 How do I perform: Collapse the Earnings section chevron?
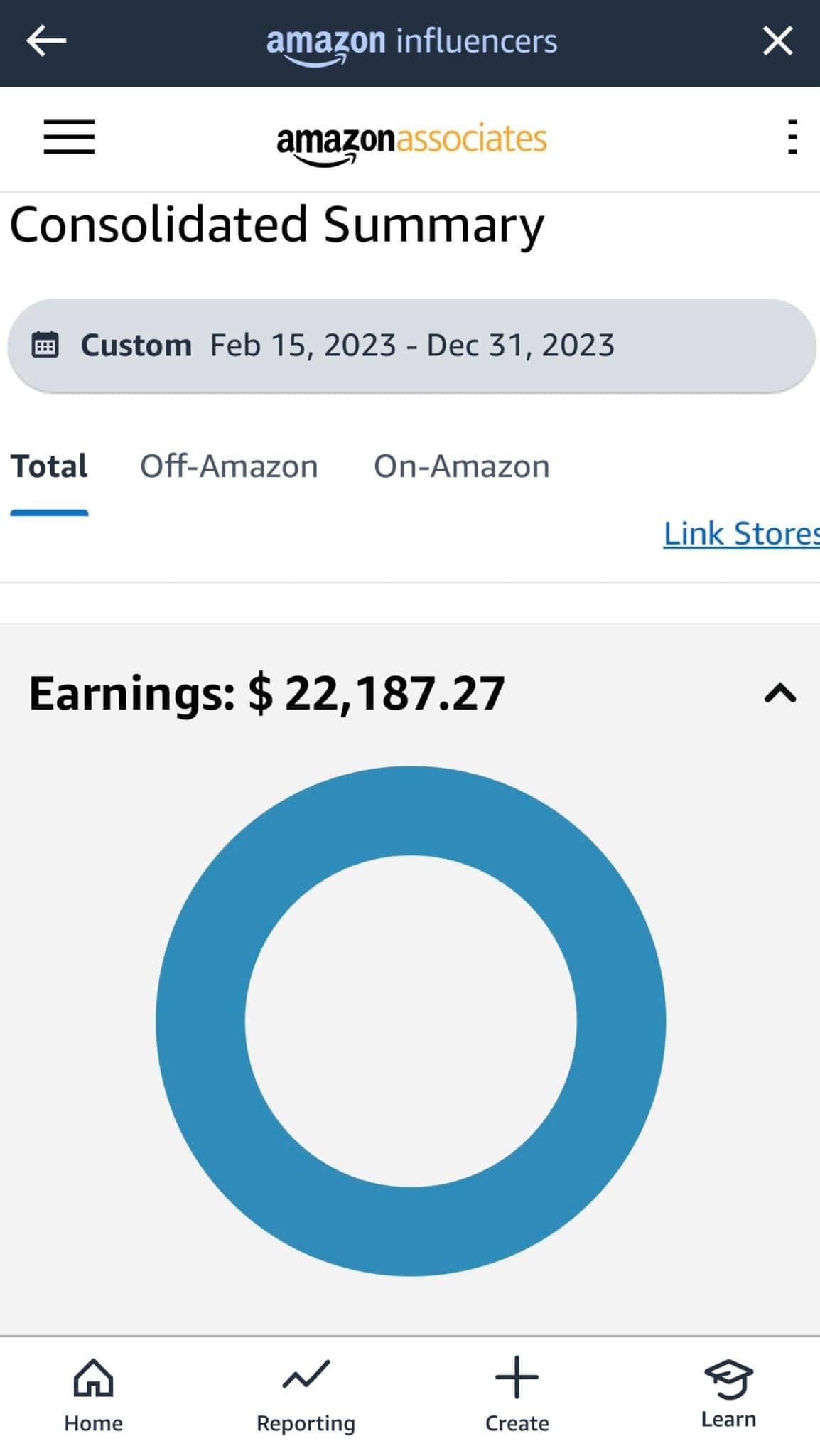[779, 693]
